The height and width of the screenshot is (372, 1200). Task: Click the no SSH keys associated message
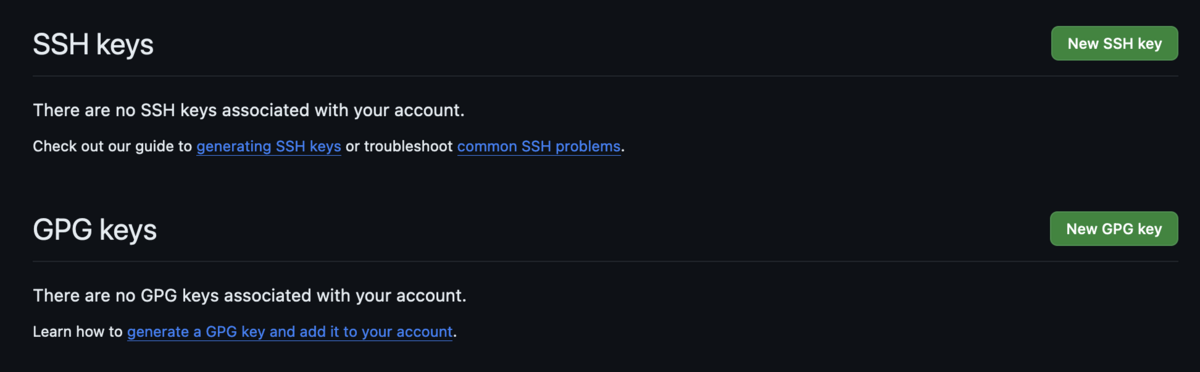click(x=249, y=110)
